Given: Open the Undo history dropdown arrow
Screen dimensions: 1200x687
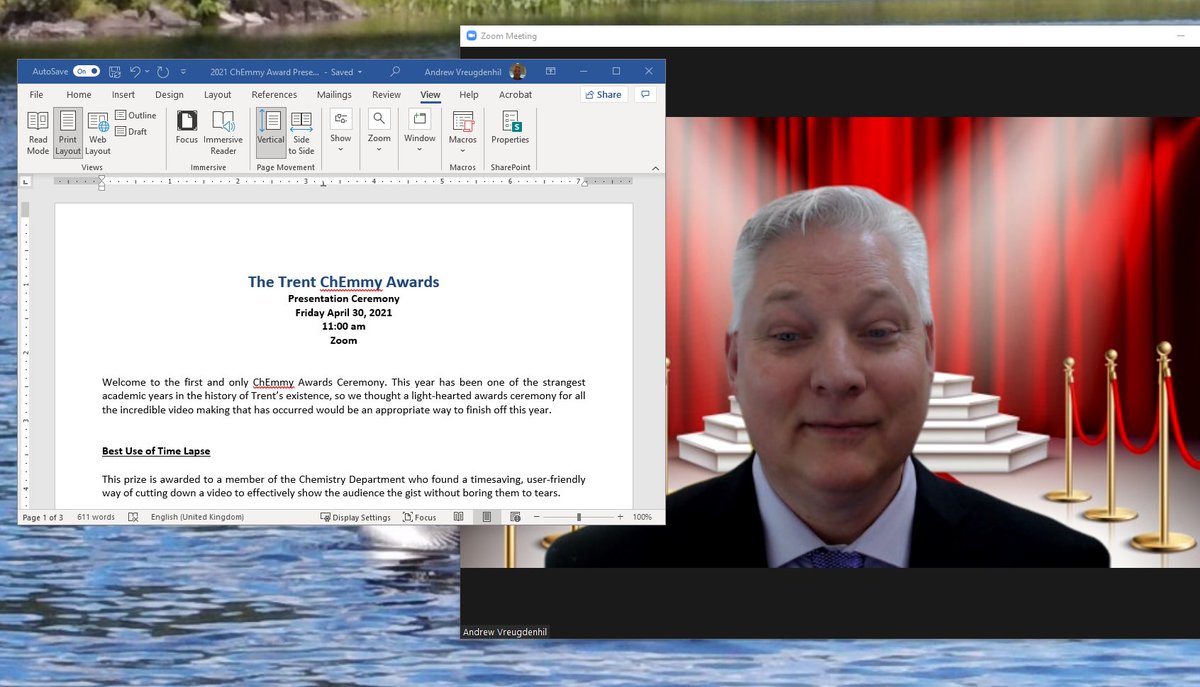Looking at the screenshot, I should tap(148, 72).
